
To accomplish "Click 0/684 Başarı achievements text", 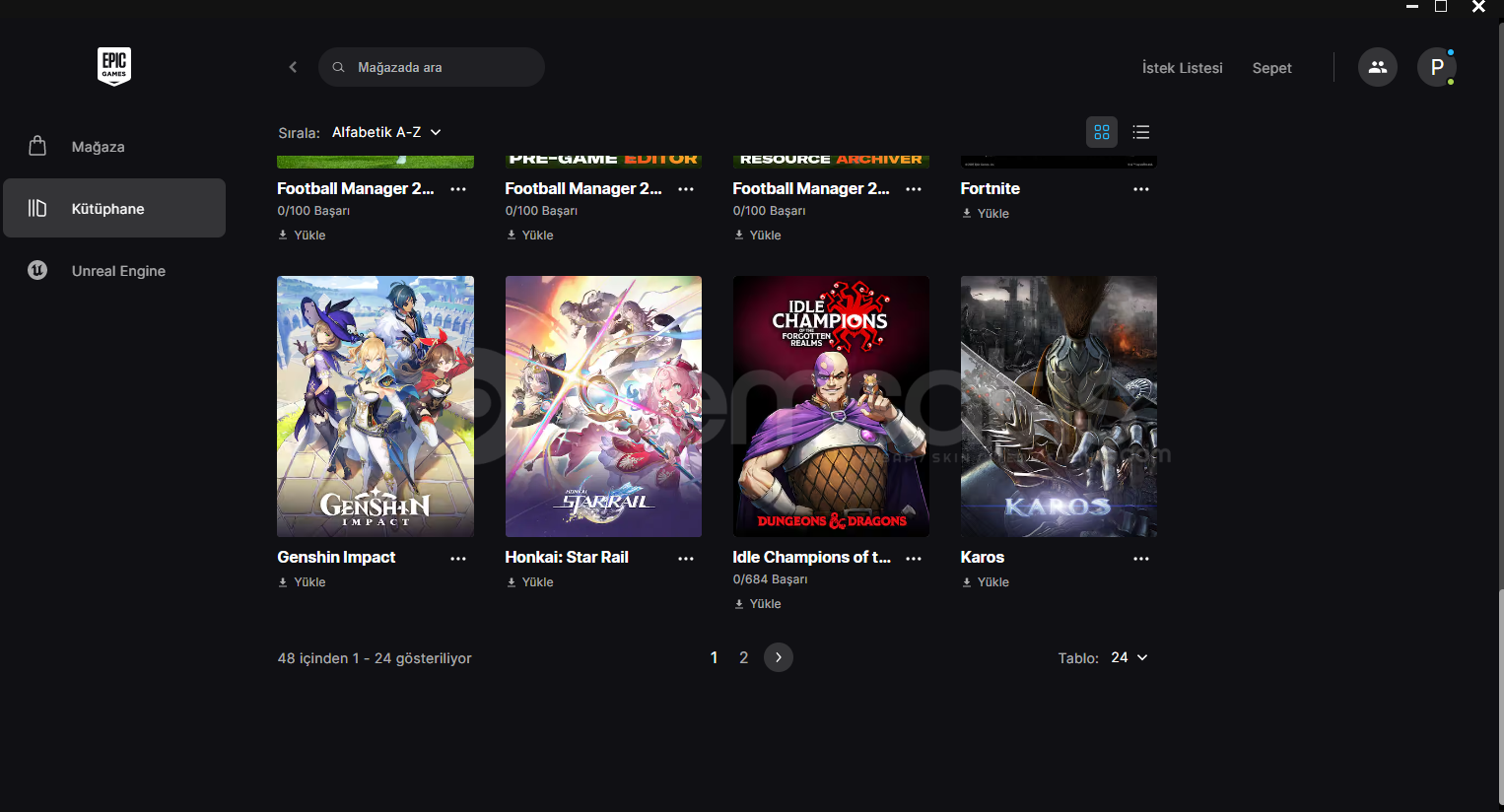I will (770, 579).
